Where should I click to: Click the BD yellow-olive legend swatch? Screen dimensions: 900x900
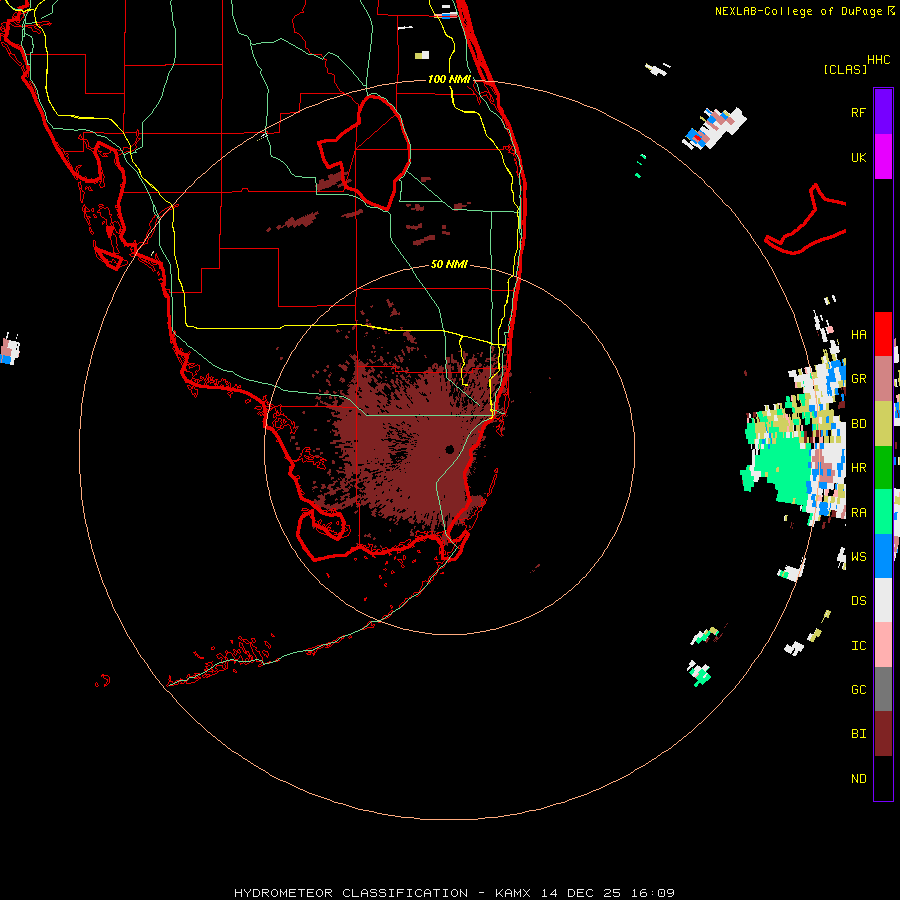[883, 424]
